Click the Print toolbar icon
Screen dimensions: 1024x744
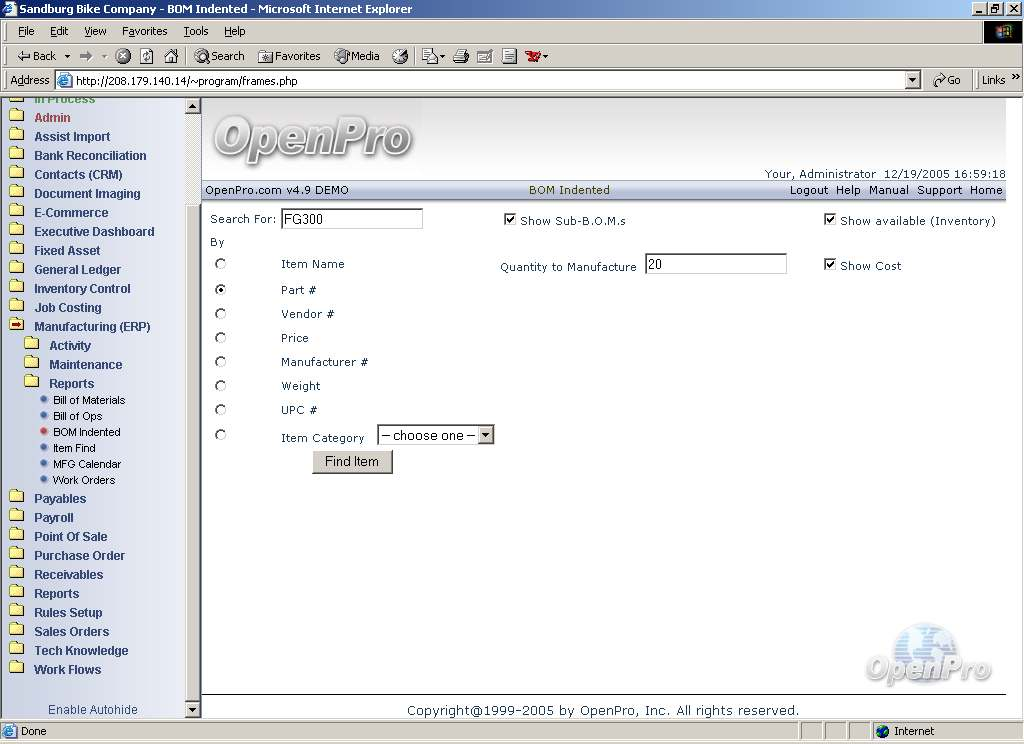pos(461,56)
